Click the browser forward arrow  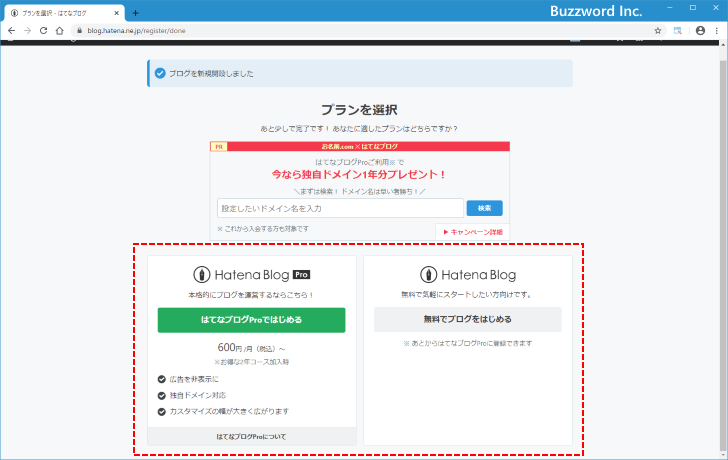point(27,31)
